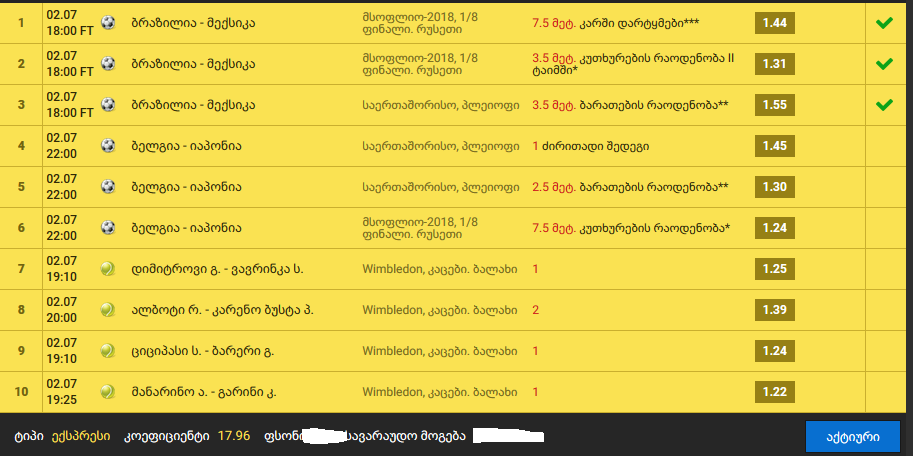This screenshot has height=456, width=913.
Task: Select the 1.24 odds box in row 6
Action: click(774, 228)
